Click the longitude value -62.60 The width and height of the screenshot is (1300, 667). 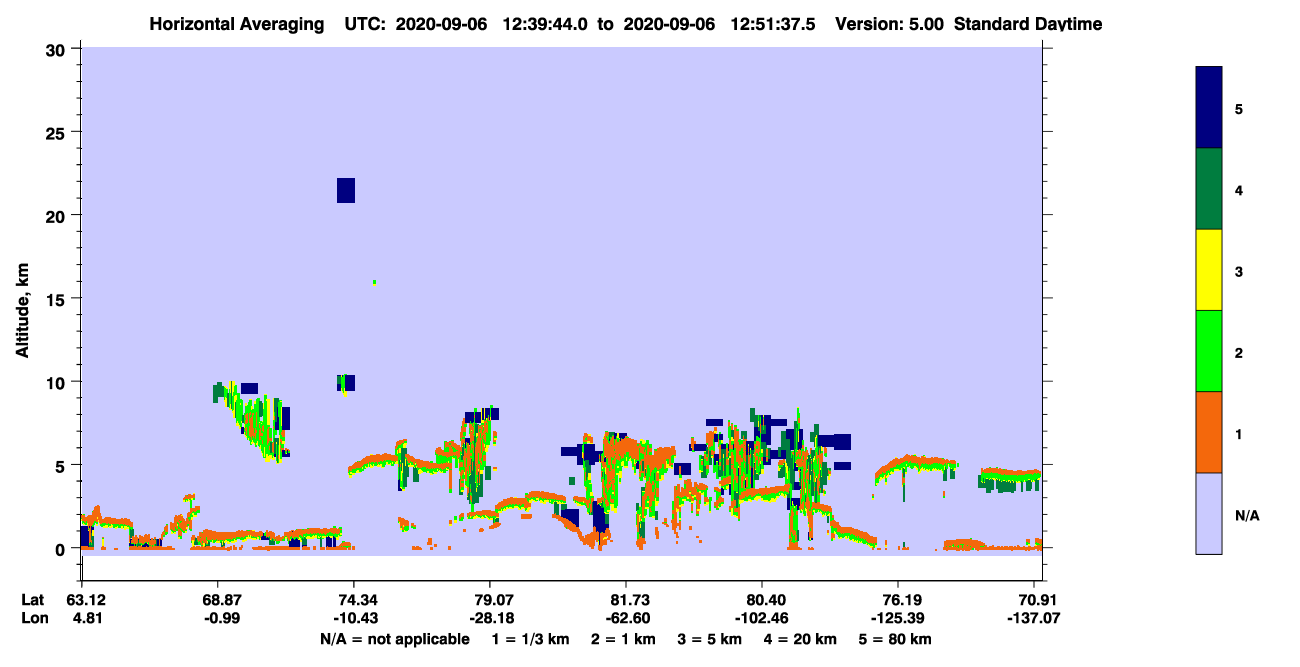tap(626, 618)
